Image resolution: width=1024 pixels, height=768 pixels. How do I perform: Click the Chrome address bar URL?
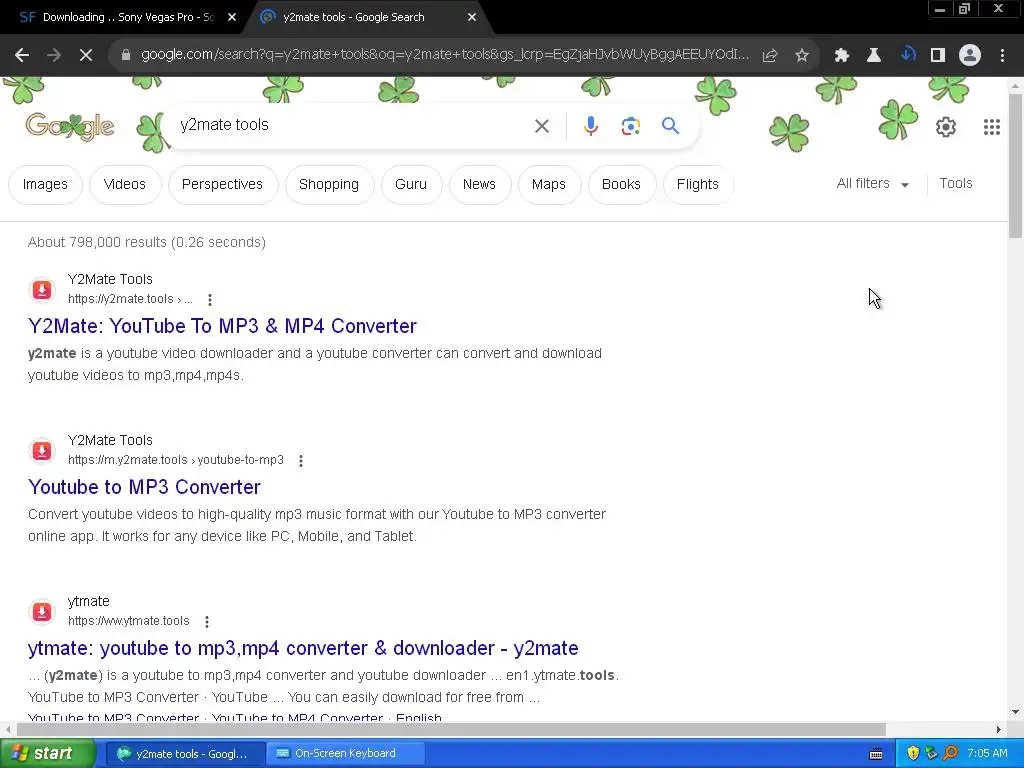pyautogui.click(x=445, y=55)
